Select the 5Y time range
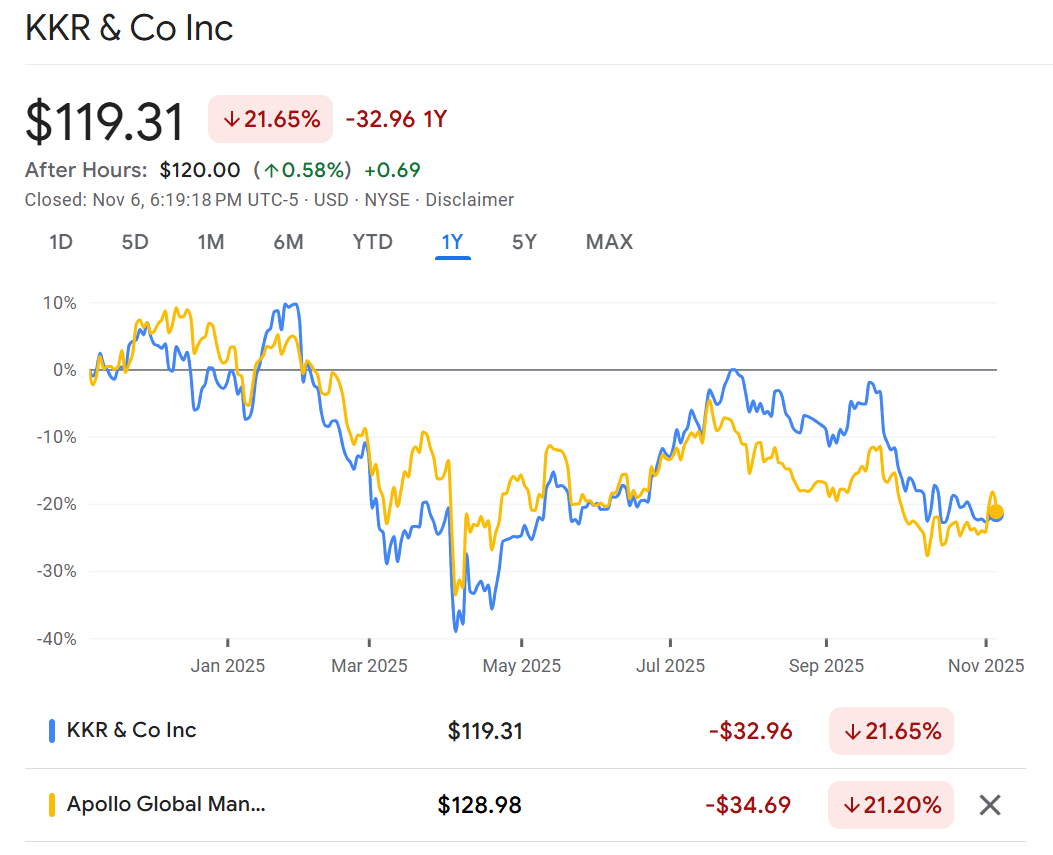The height and width of the screenshot is (855, 1053). [524, 242]
